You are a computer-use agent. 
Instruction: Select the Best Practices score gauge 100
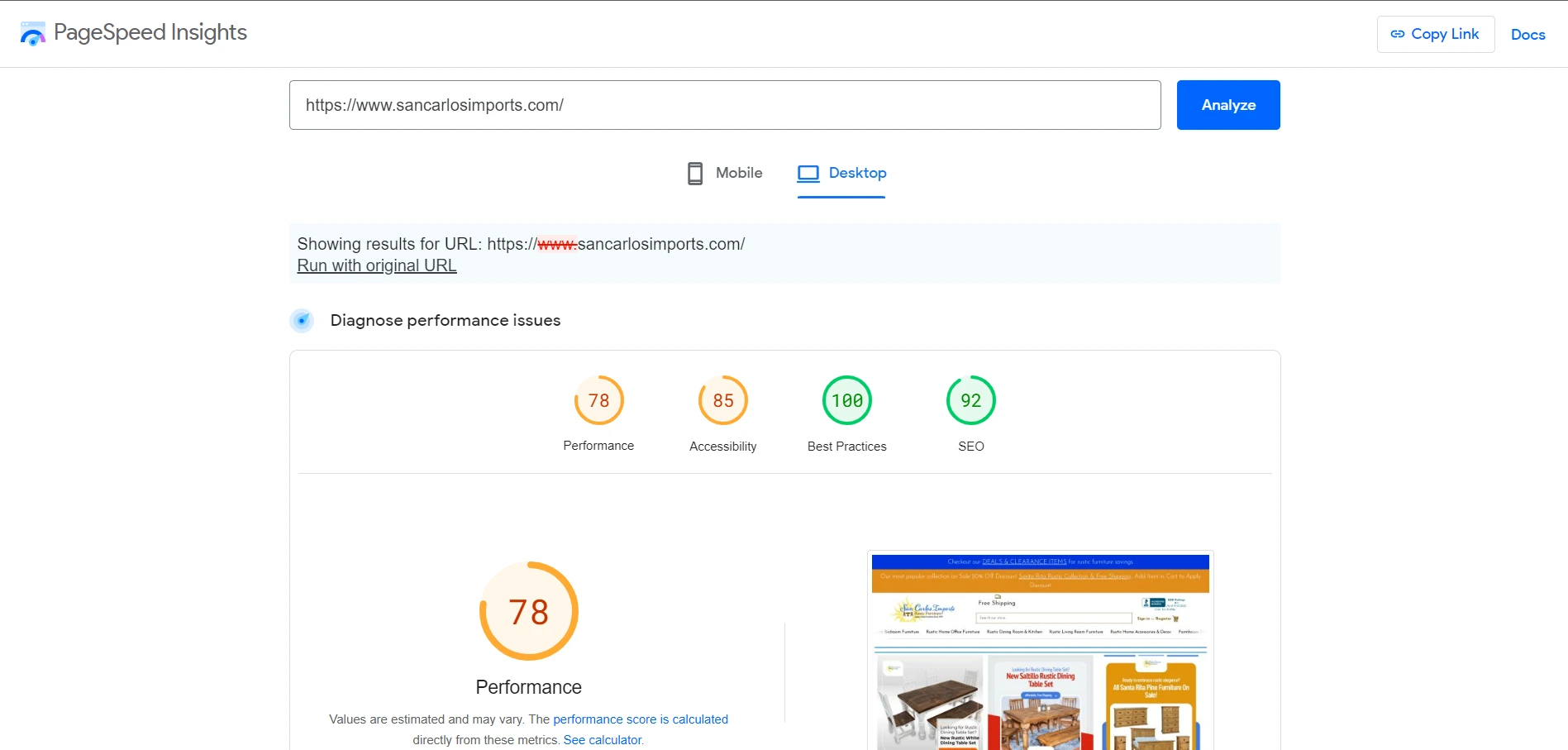847,400
